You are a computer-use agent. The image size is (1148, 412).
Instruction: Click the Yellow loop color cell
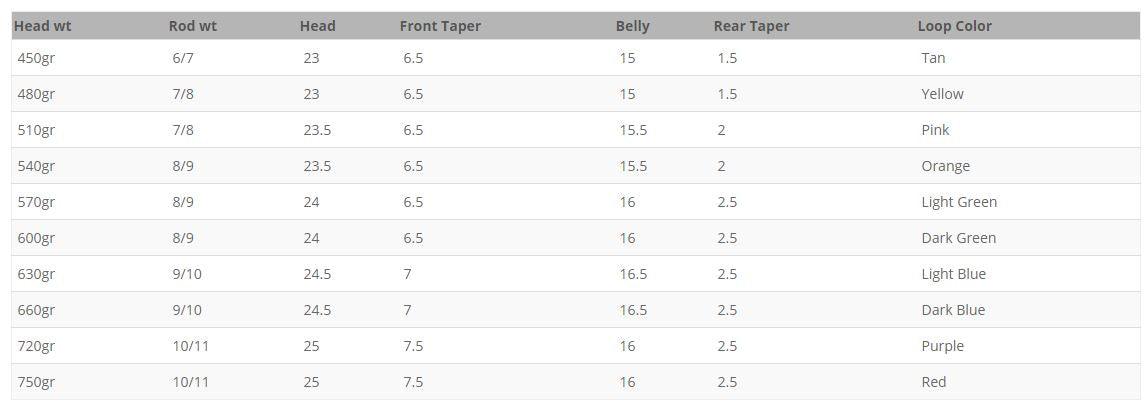[x=942, y=94]
